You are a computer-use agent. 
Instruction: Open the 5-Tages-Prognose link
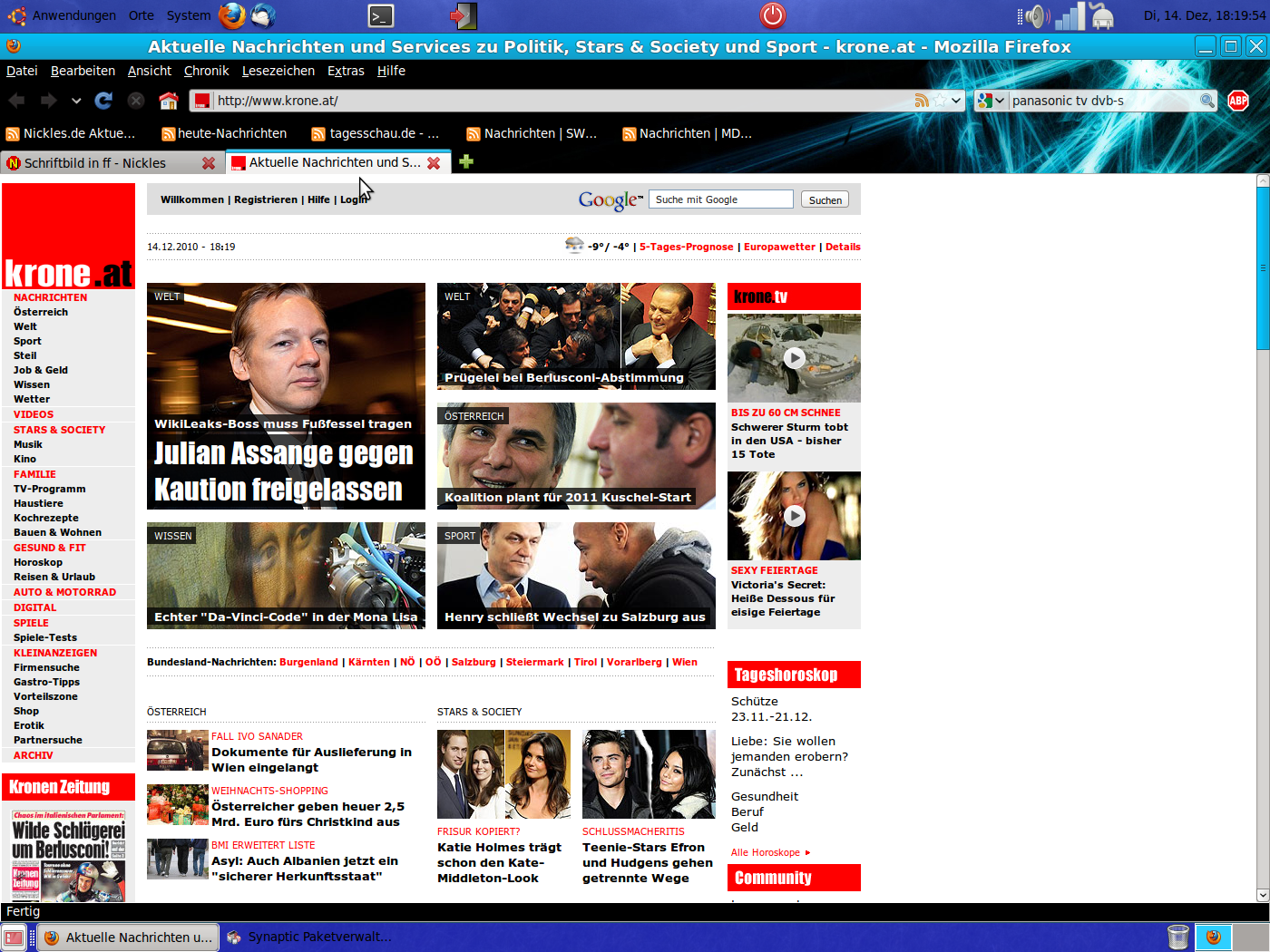pyautogui.click(x=686, y=247)
